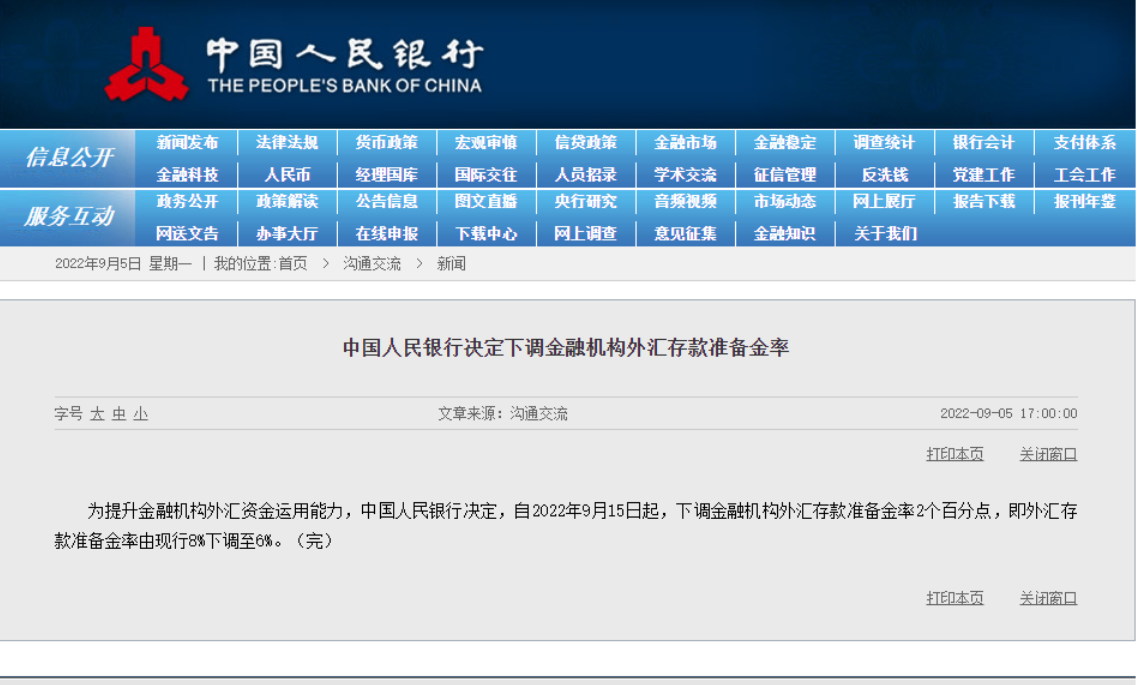Go to 反洗钱 page
The image size is (1139, 685).
point(884,174)
